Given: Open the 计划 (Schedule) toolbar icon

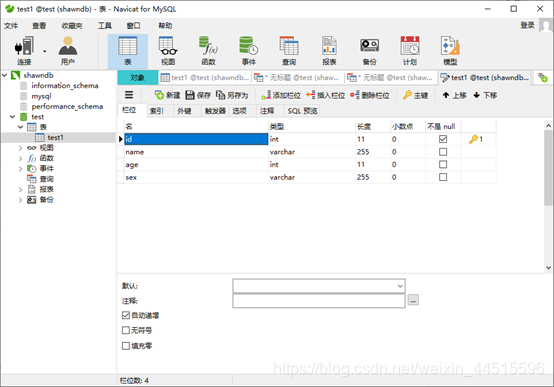Looking at the screenshot, I should 410,51.
